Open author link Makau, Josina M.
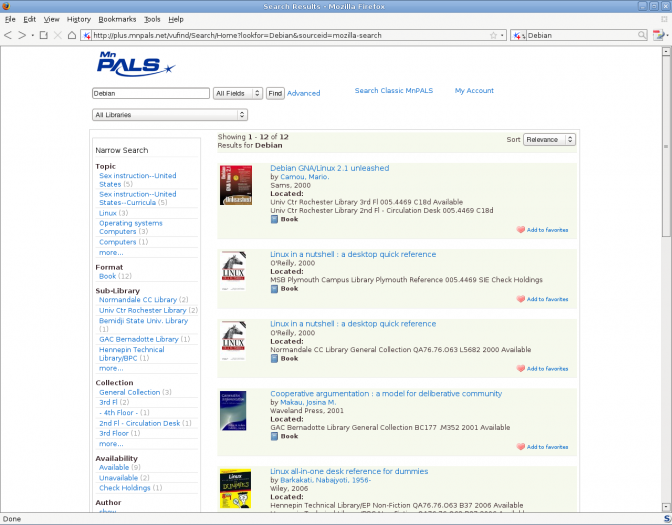 pyautogui.click(x=308, y=402)
